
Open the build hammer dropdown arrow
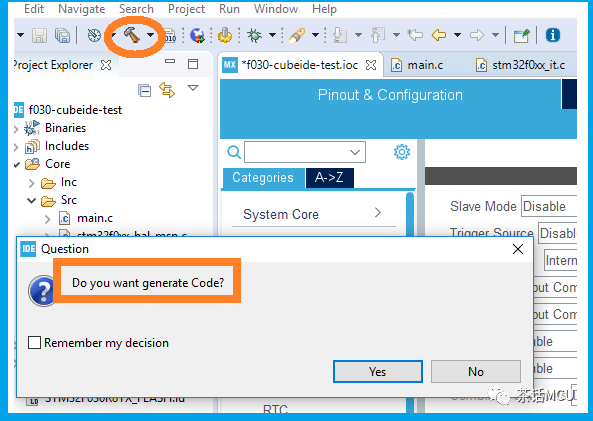click(151, 35)
